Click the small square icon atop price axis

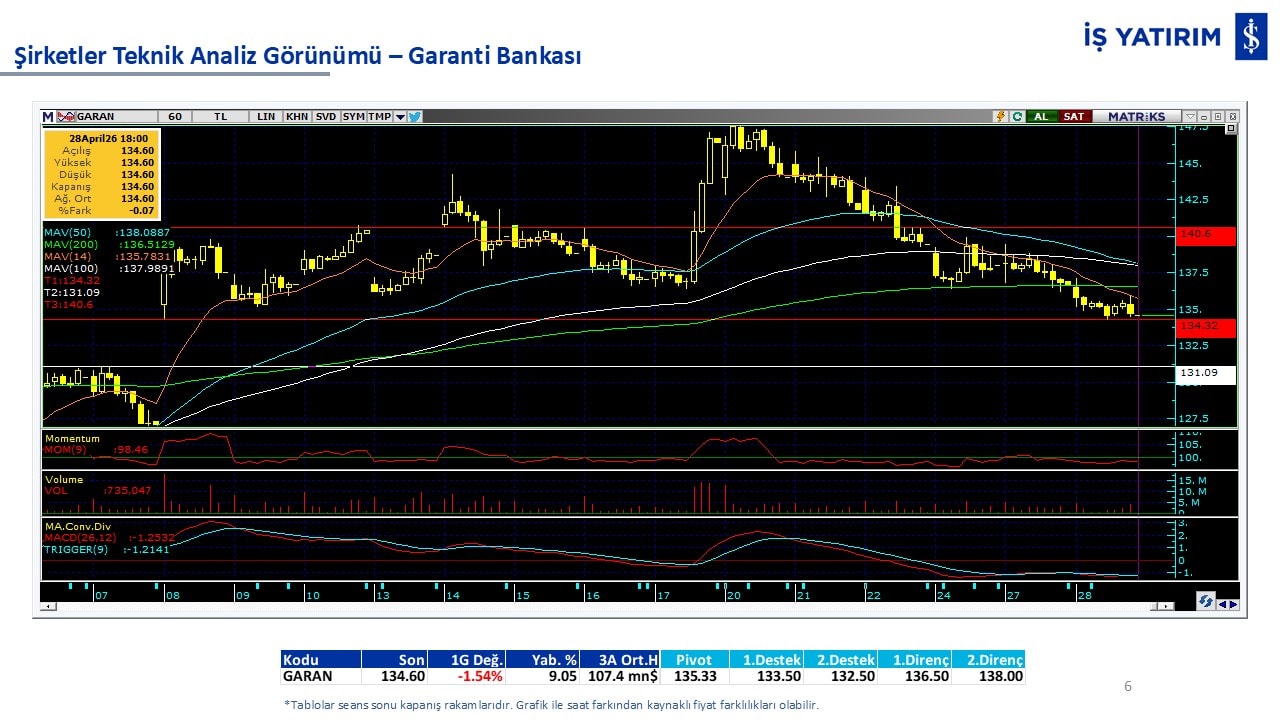[1231, 128]
